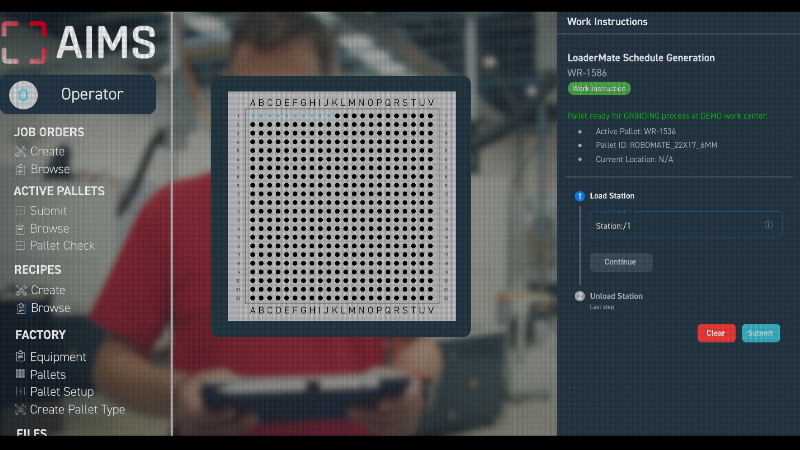Click Browse icon under Recipes
Viewport: 800px width, 450px height.
(x=21, y=308)
